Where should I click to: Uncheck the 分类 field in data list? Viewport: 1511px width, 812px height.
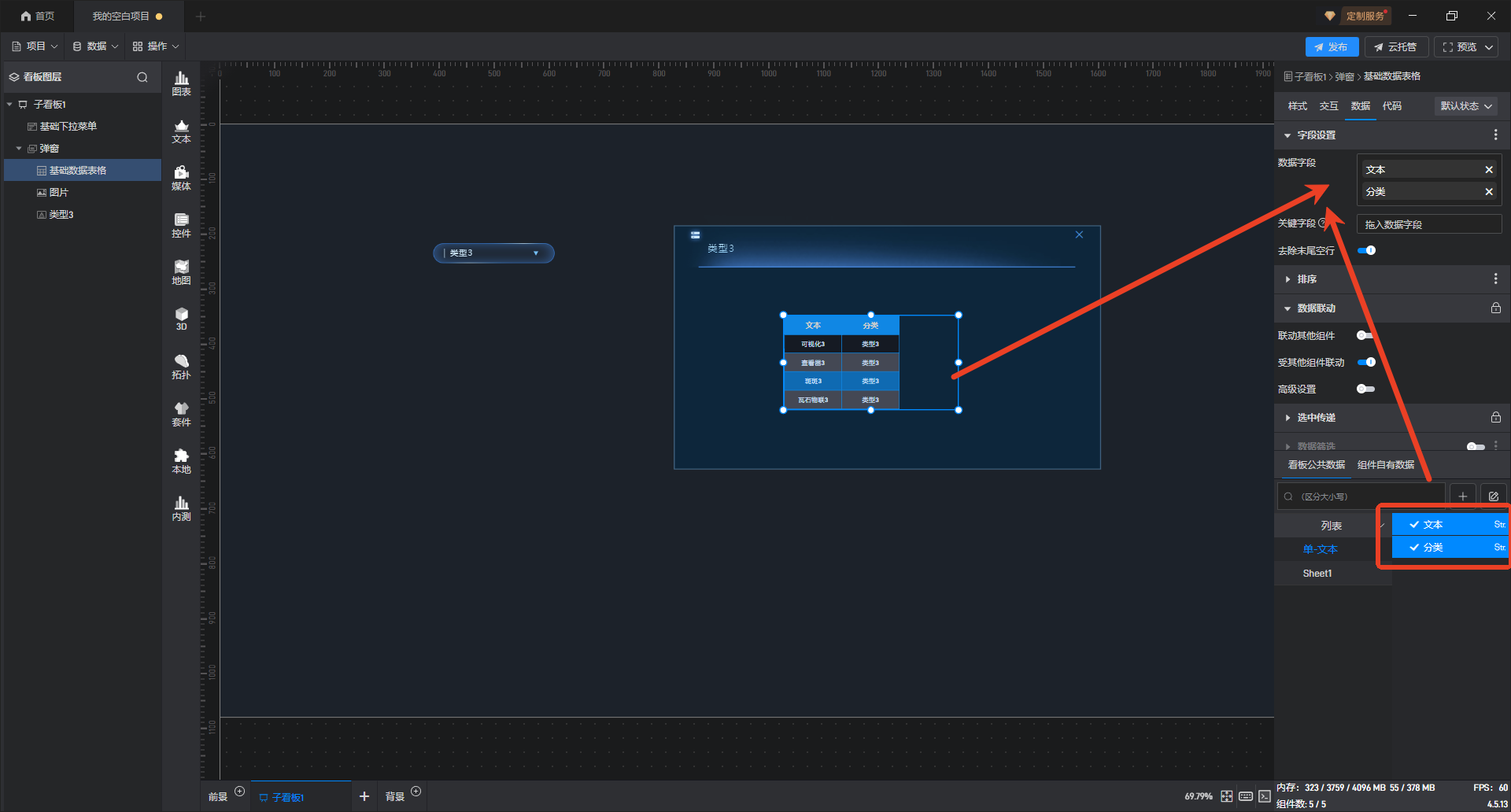point(1414,548)
